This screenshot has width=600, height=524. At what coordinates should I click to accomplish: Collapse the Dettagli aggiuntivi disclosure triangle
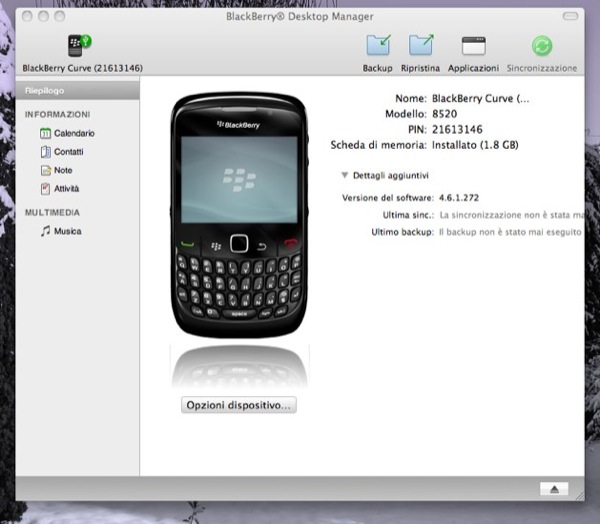[344, 175]
